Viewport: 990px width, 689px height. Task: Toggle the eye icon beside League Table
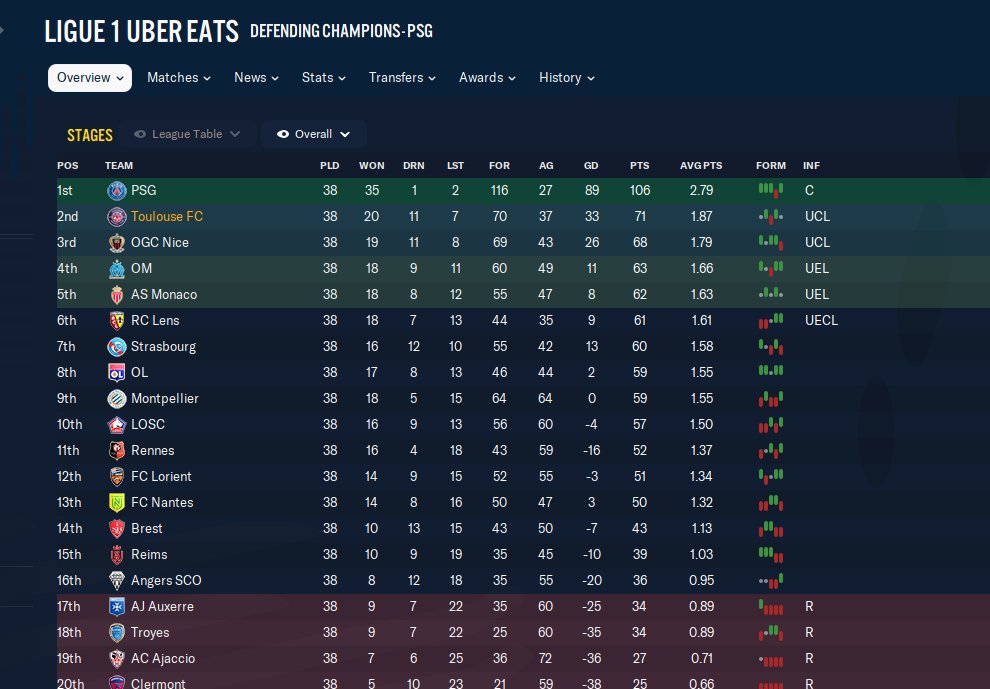coord(140,134)
